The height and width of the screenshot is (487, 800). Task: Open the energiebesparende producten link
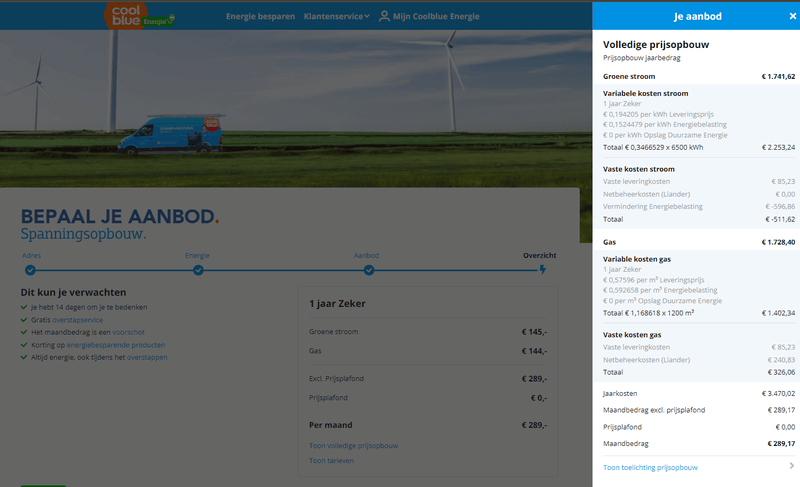click(116, 345)
